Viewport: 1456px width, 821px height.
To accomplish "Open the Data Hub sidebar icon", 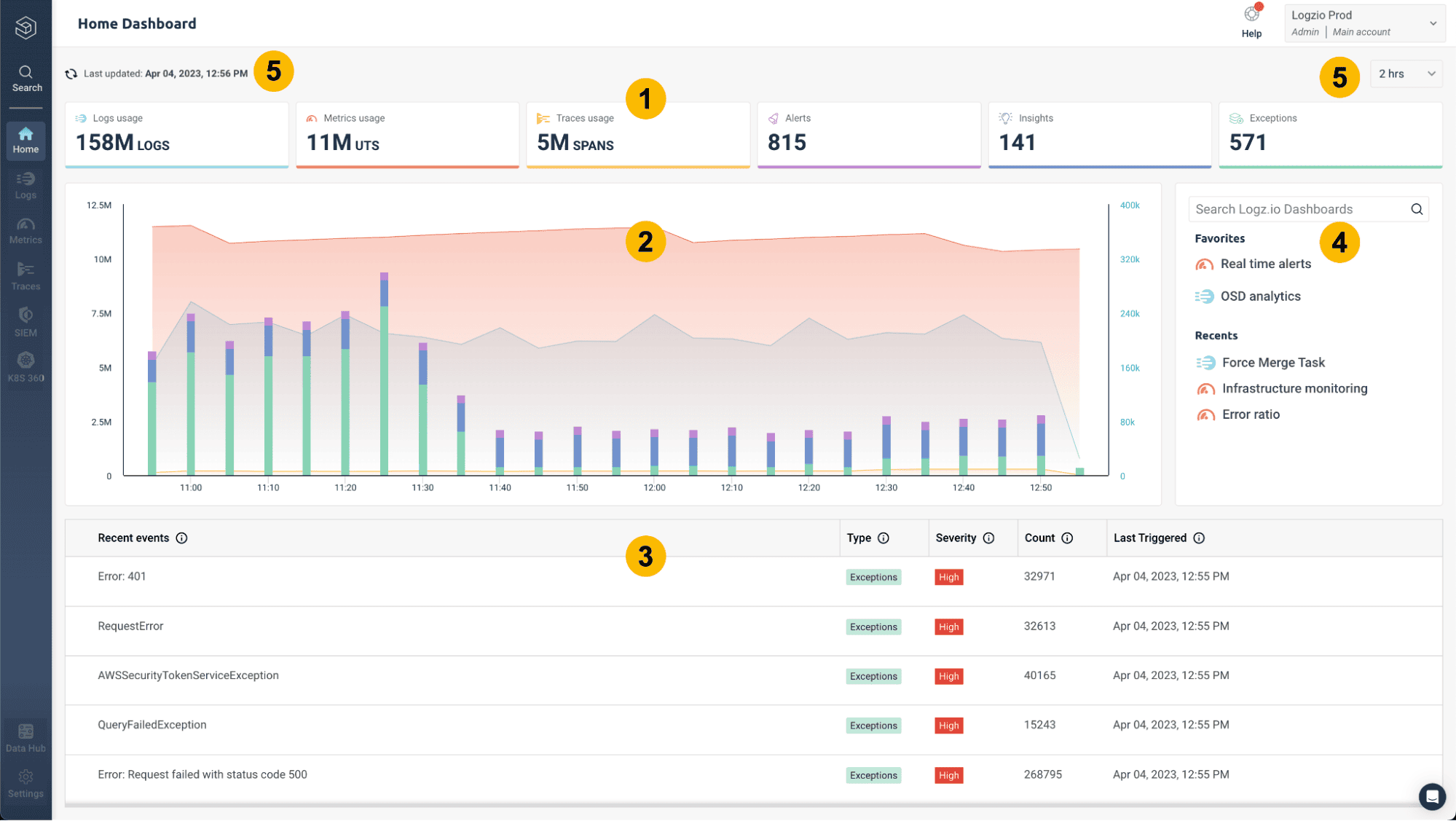I will [25, 736].
